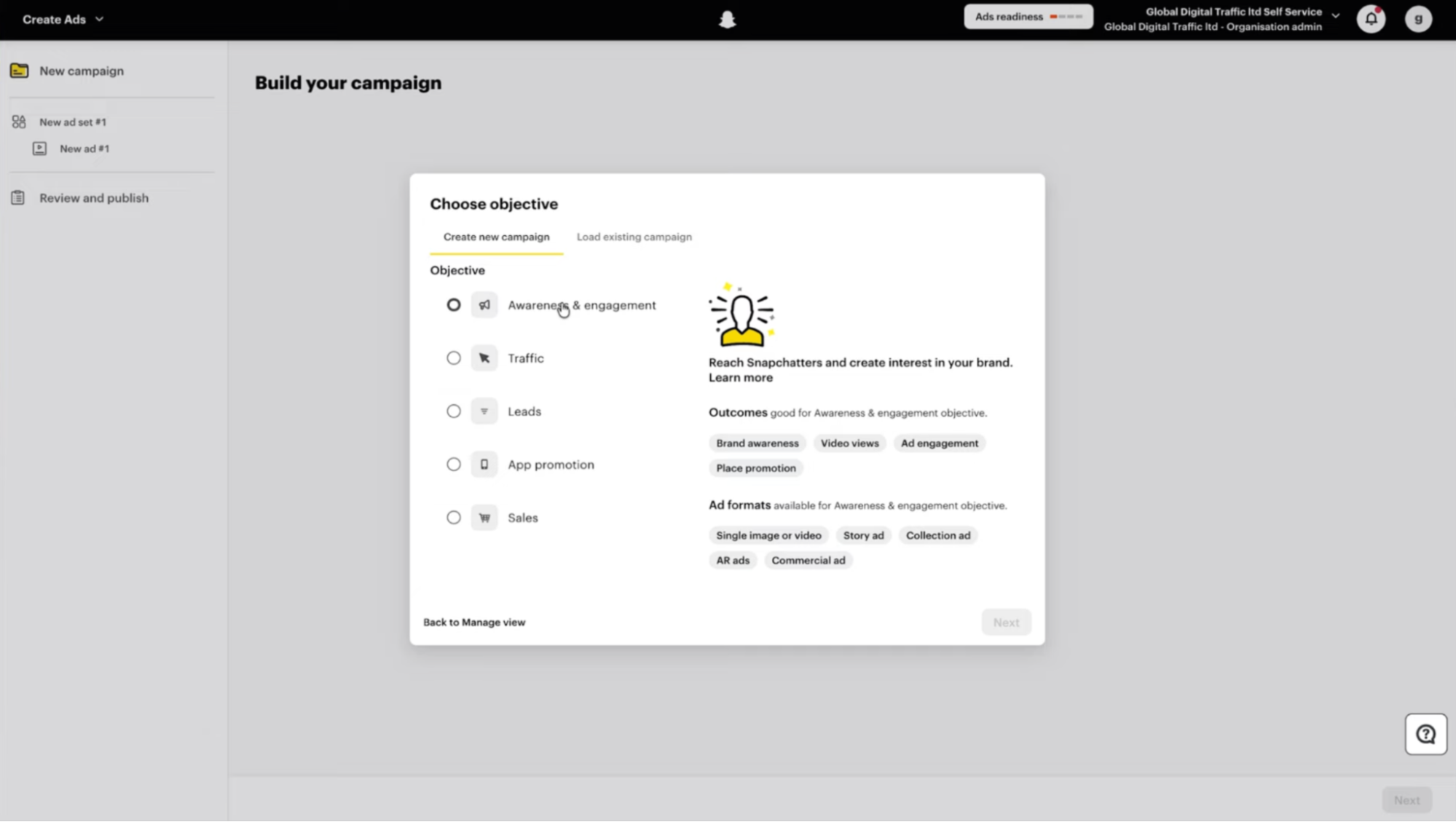1456x822 pixels.
Task: Click the Build your campaign heading
Action: 348,83
